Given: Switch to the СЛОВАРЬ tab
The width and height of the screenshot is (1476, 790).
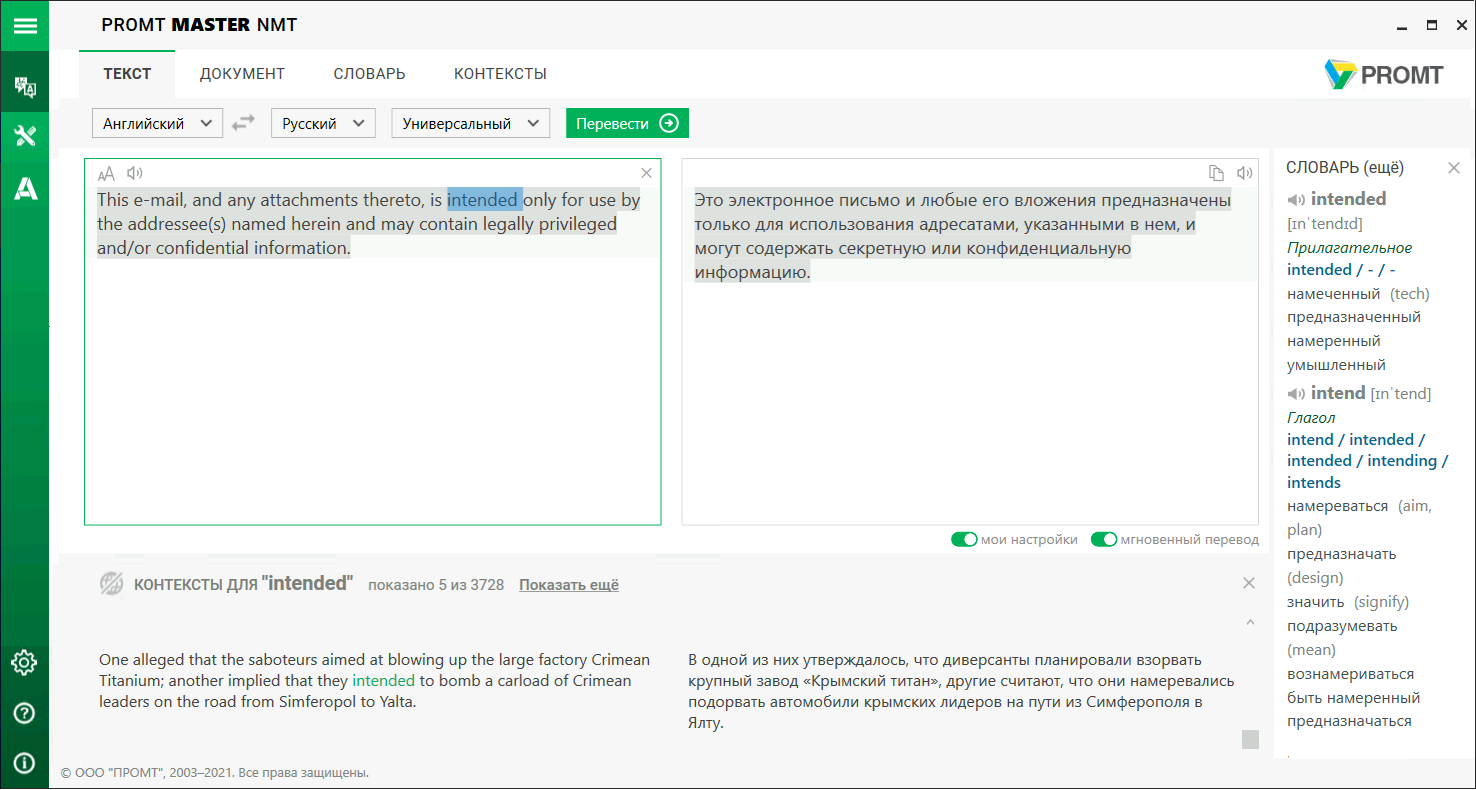Looking at the screenshot, I should pyautogui.click(x=369, y=74).
